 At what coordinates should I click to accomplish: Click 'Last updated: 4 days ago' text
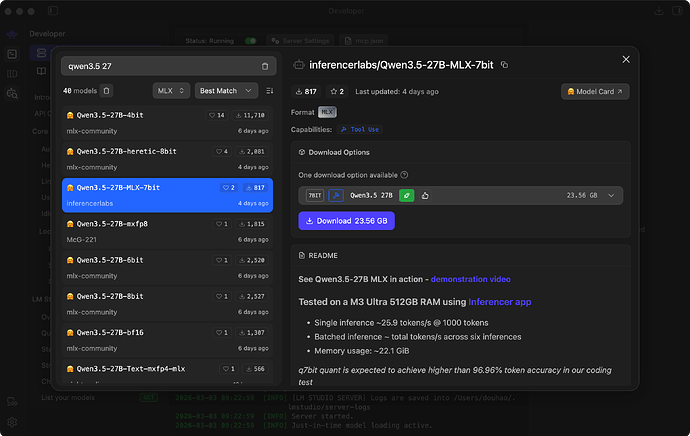click(x=396, y=92)
